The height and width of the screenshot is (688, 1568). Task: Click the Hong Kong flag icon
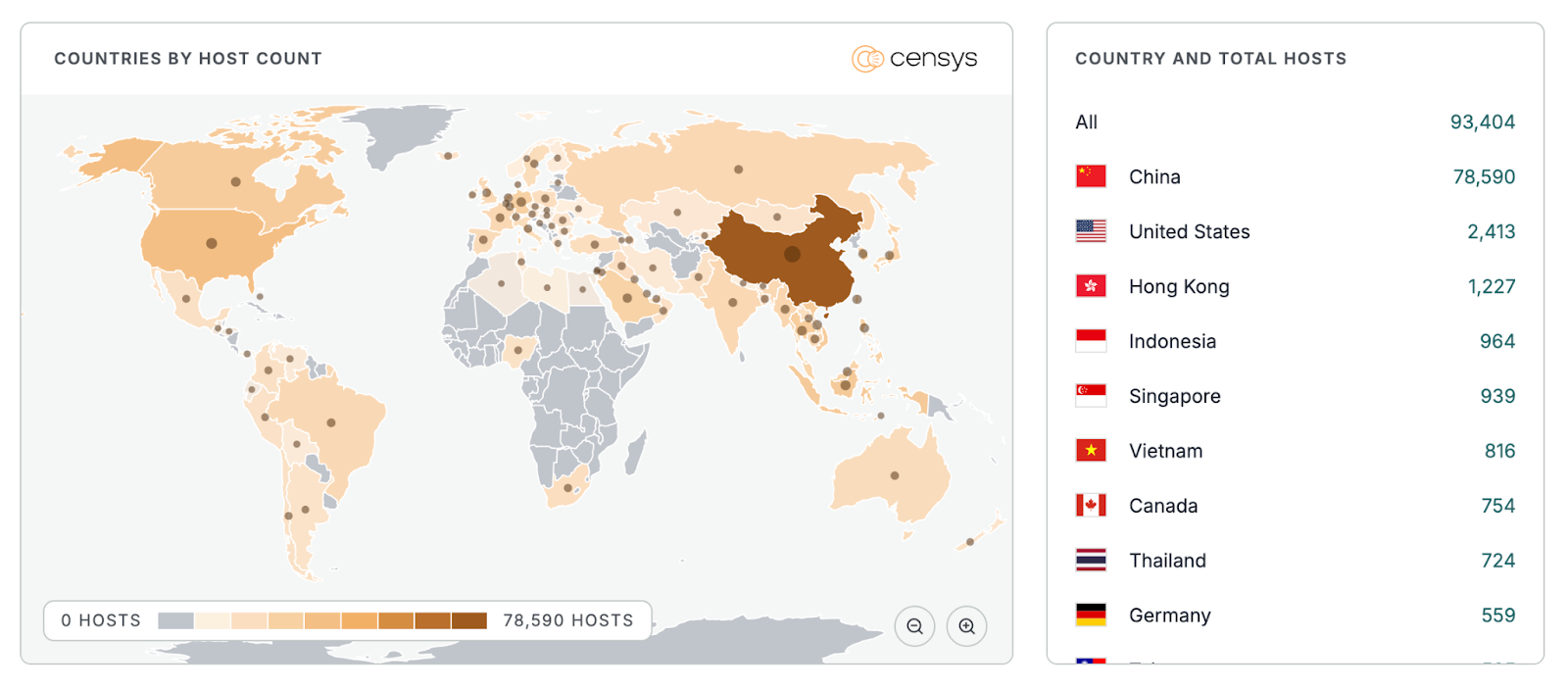1091,286
